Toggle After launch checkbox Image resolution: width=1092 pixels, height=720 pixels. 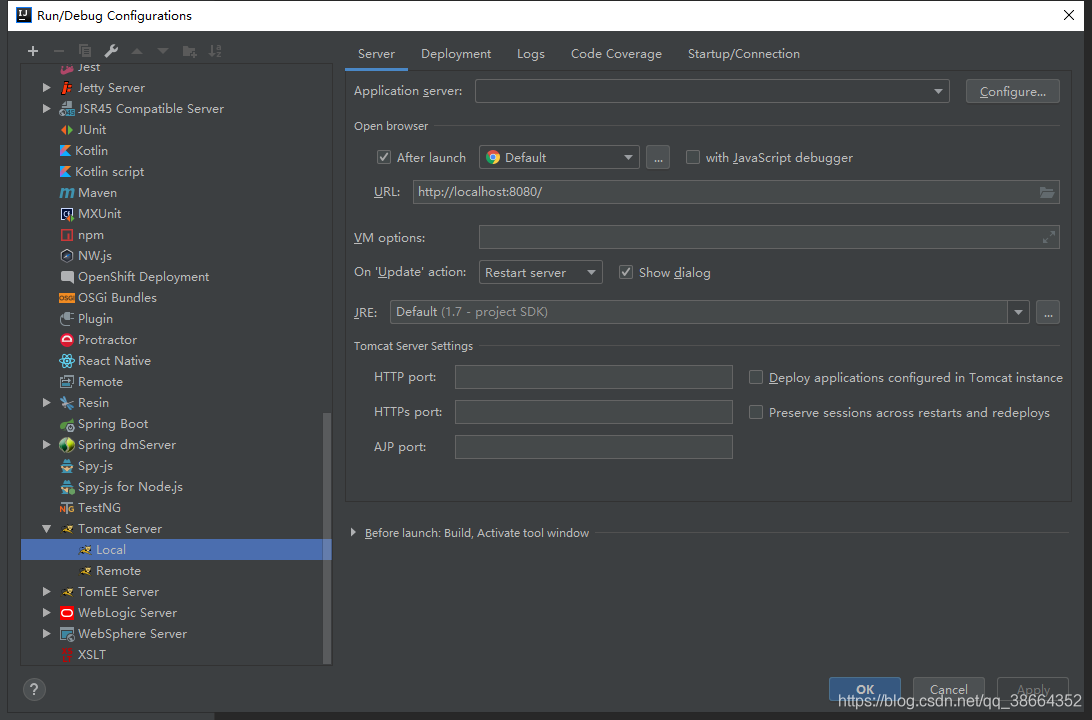click(x=384, y=157)
